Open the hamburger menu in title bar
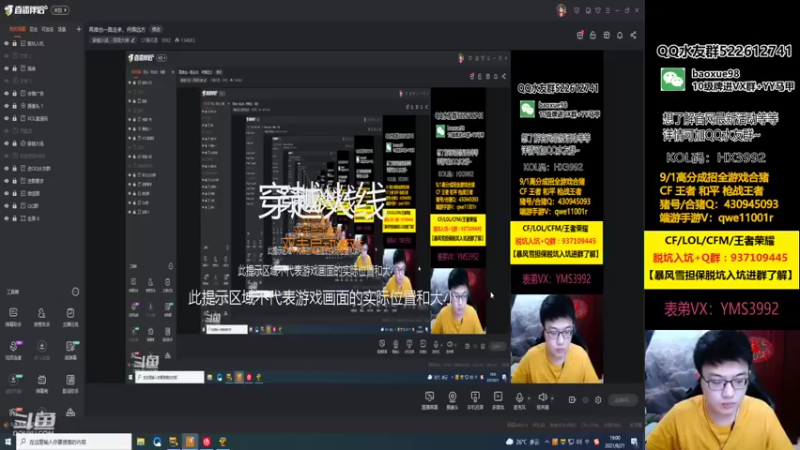800x450 pixels. (x=608, y=10)
